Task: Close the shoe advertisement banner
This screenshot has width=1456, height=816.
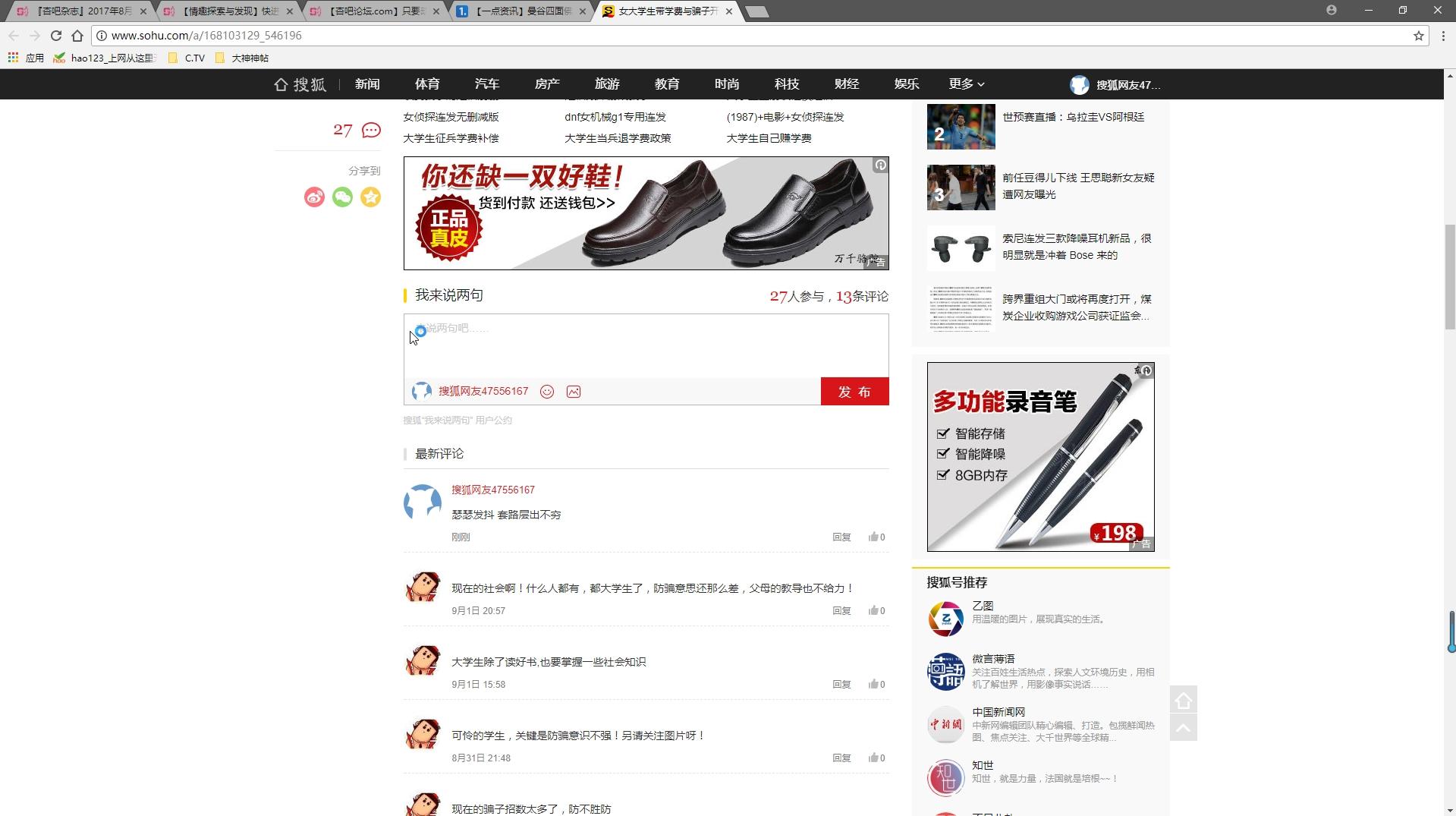Action: point(880,165)
